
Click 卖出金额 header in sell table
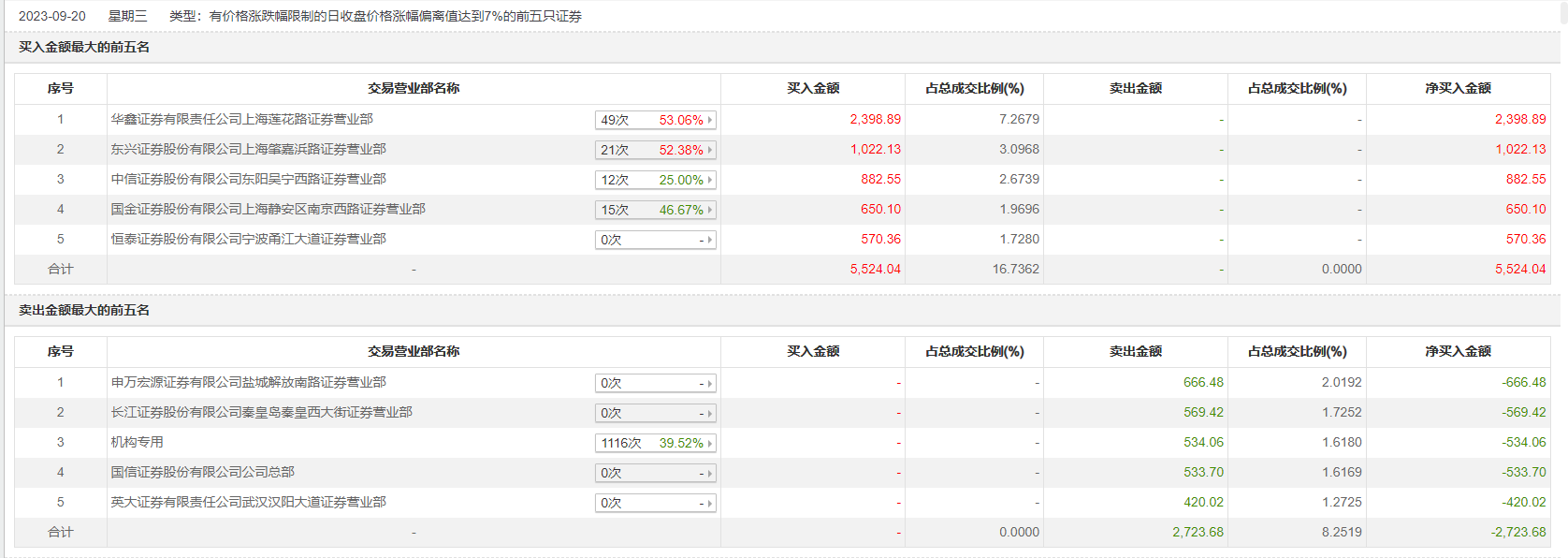point(1136,351)
